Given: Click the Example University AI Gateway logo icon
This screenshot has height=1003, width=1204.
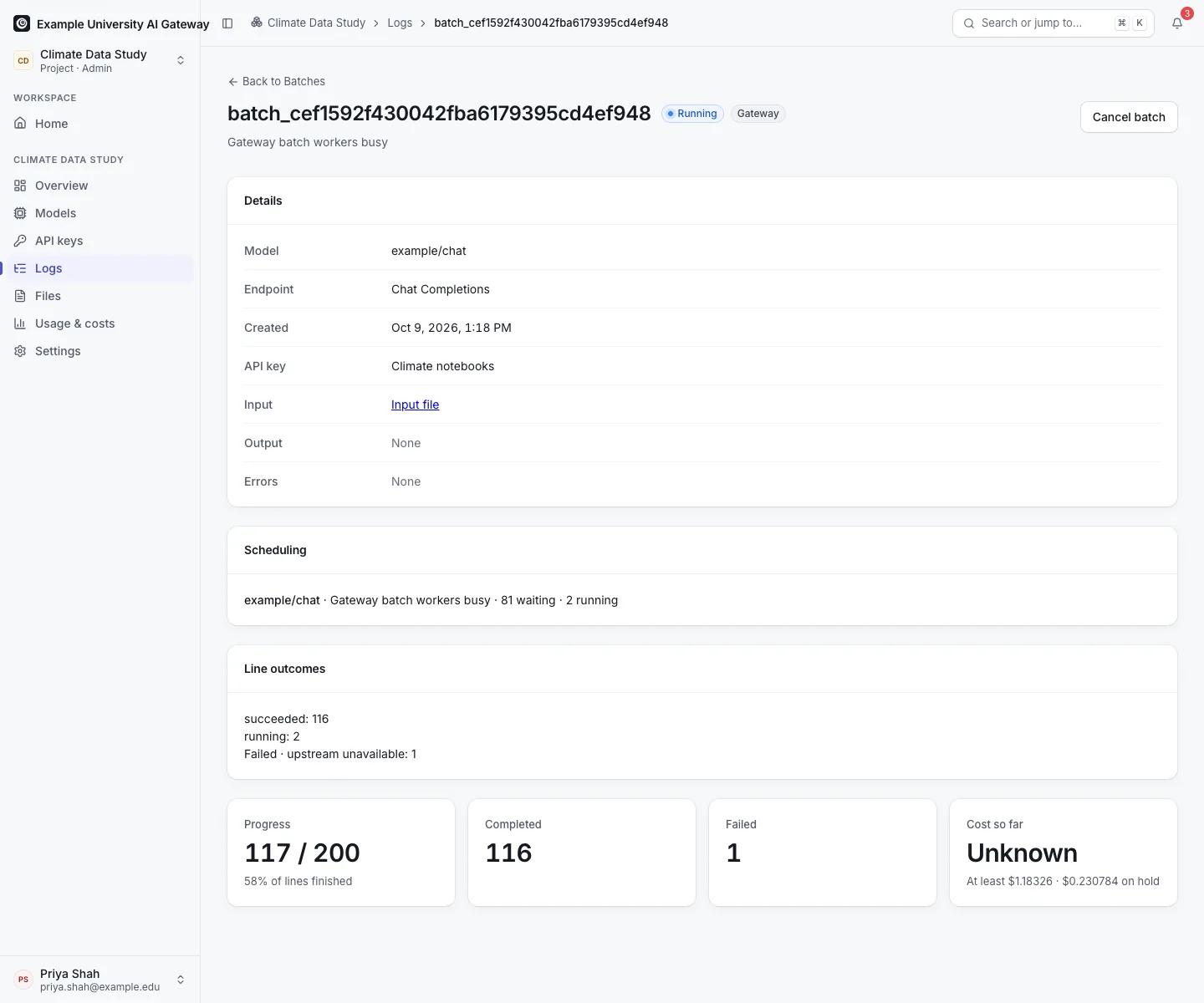Looking at the screenshot, I should (22, 23).
